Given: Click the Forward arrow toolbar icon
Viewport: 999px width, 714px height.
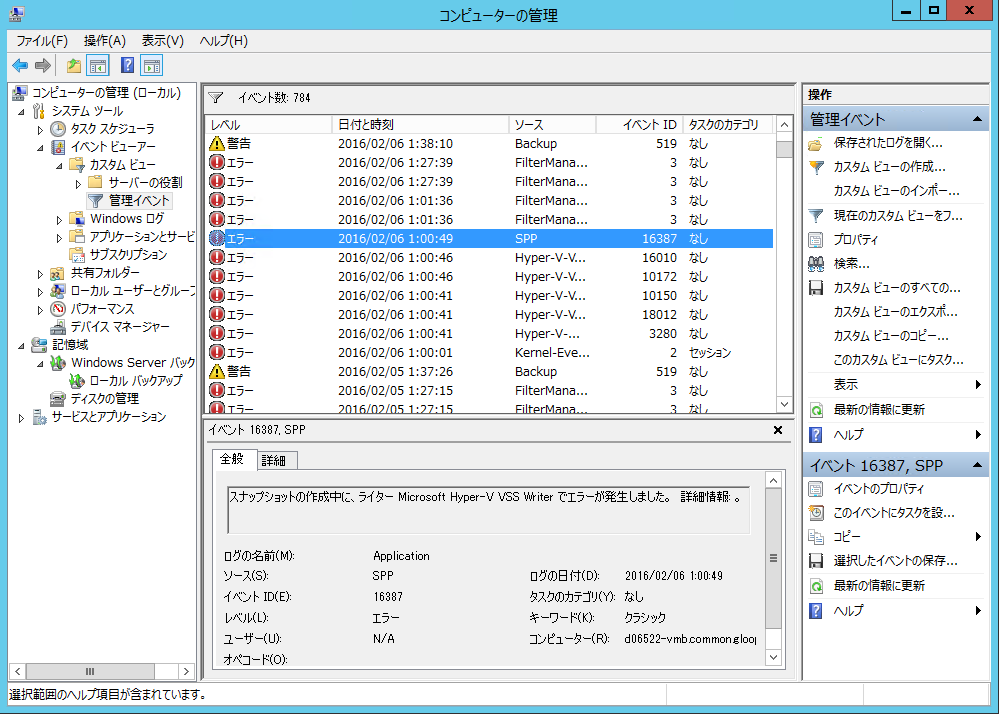Looking at the screenshot, I should pos(43,65).
